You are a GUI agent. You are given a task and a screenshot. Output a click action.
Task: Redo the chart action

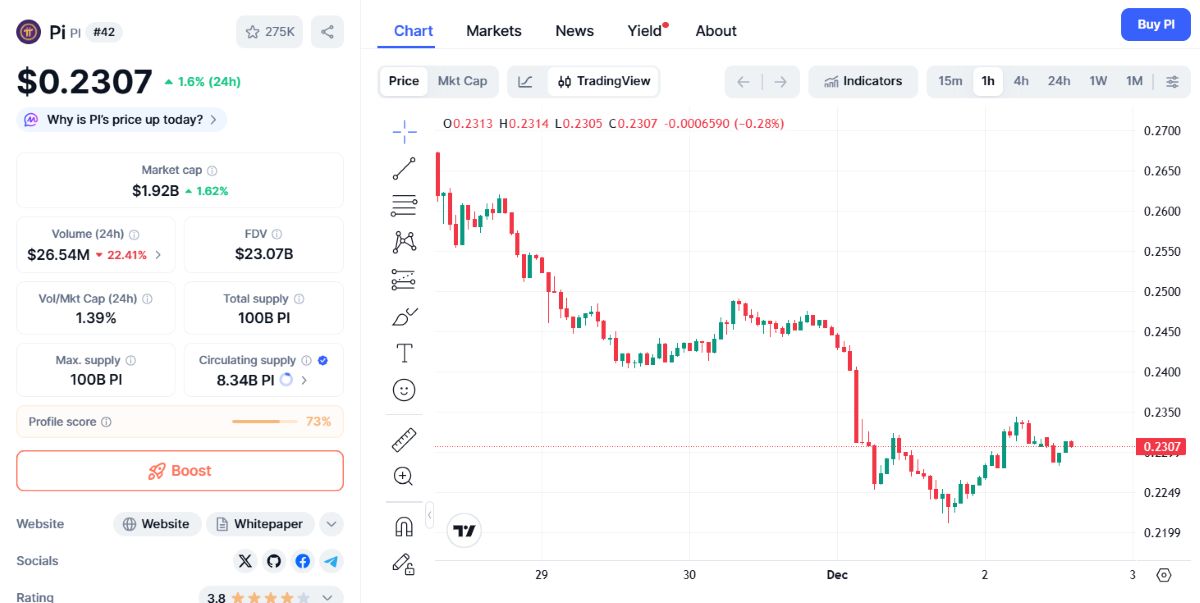(781, 81)
